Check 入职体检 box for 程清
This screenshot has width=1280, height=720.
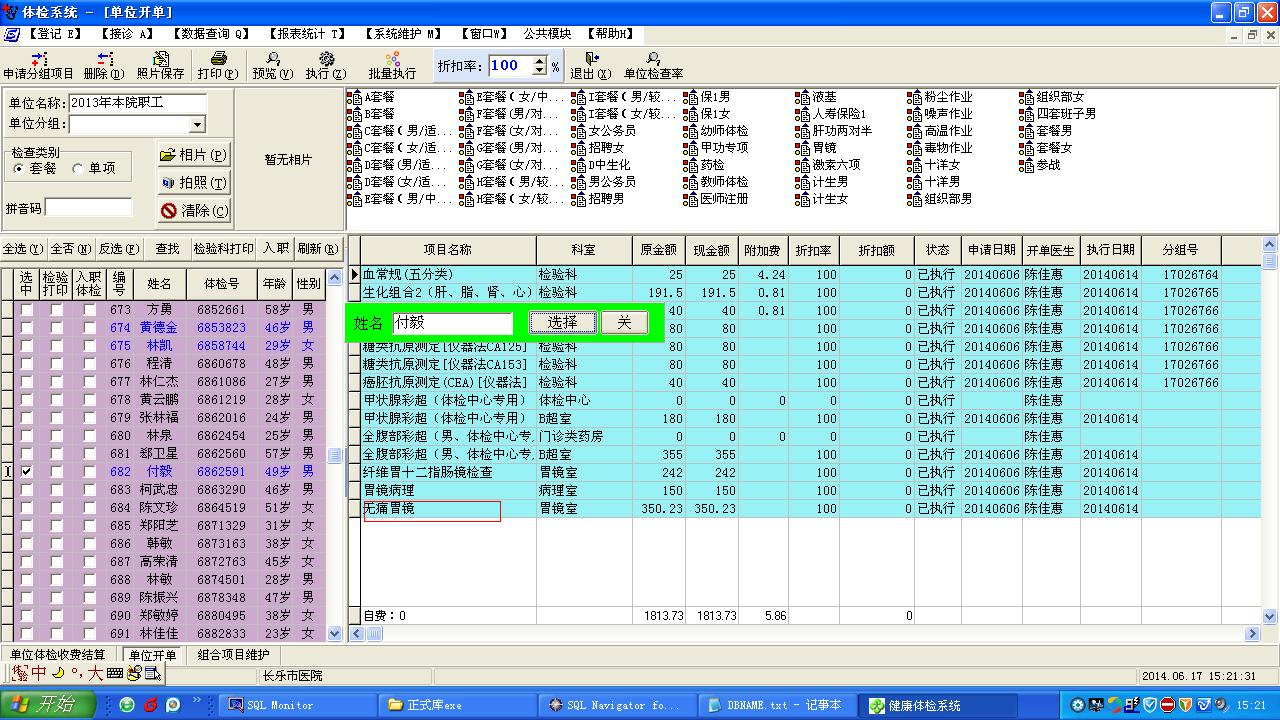point(89,363)
